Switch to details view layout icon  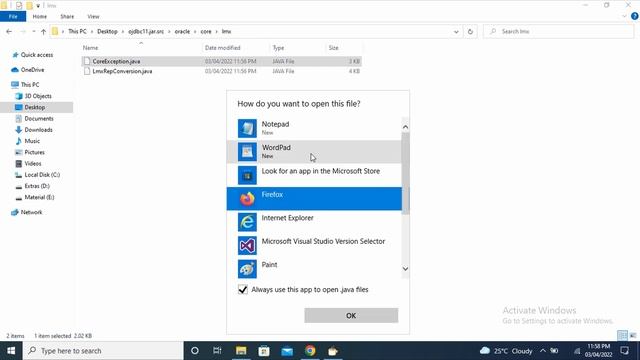[x=622, y=336]
